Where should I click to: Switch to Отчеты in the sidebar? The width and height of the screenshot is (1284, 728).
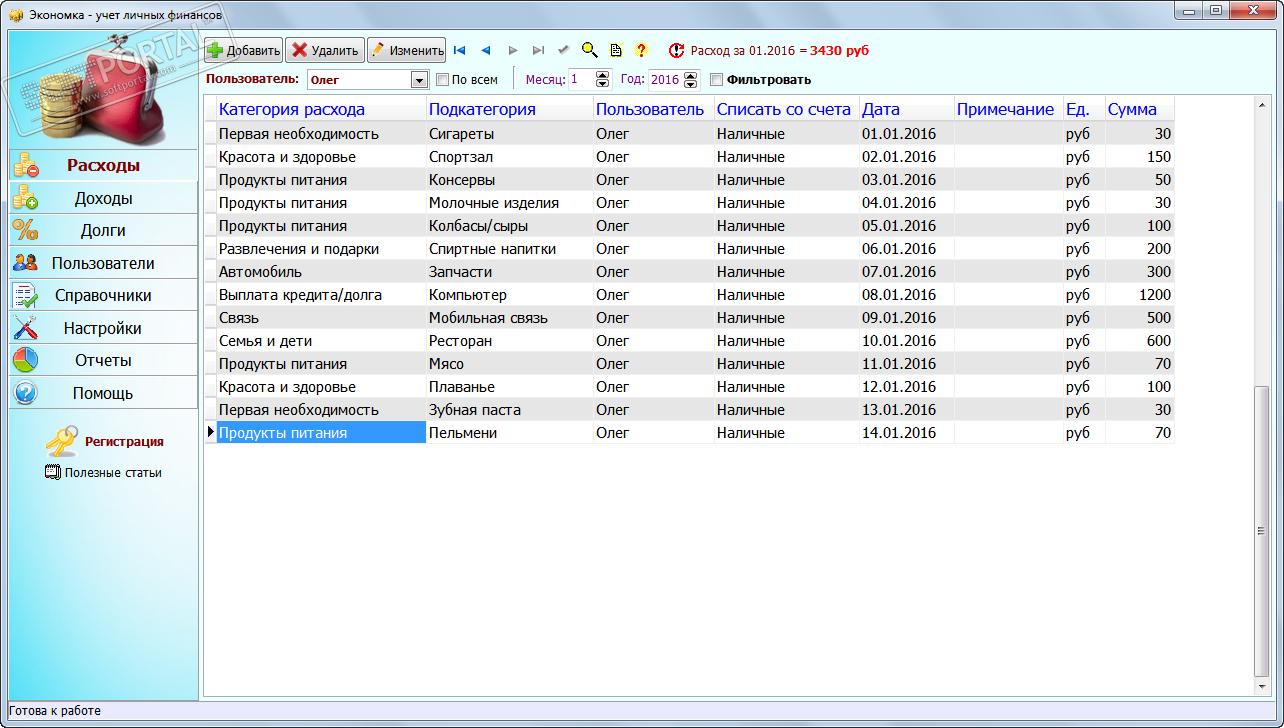point(103,360)
